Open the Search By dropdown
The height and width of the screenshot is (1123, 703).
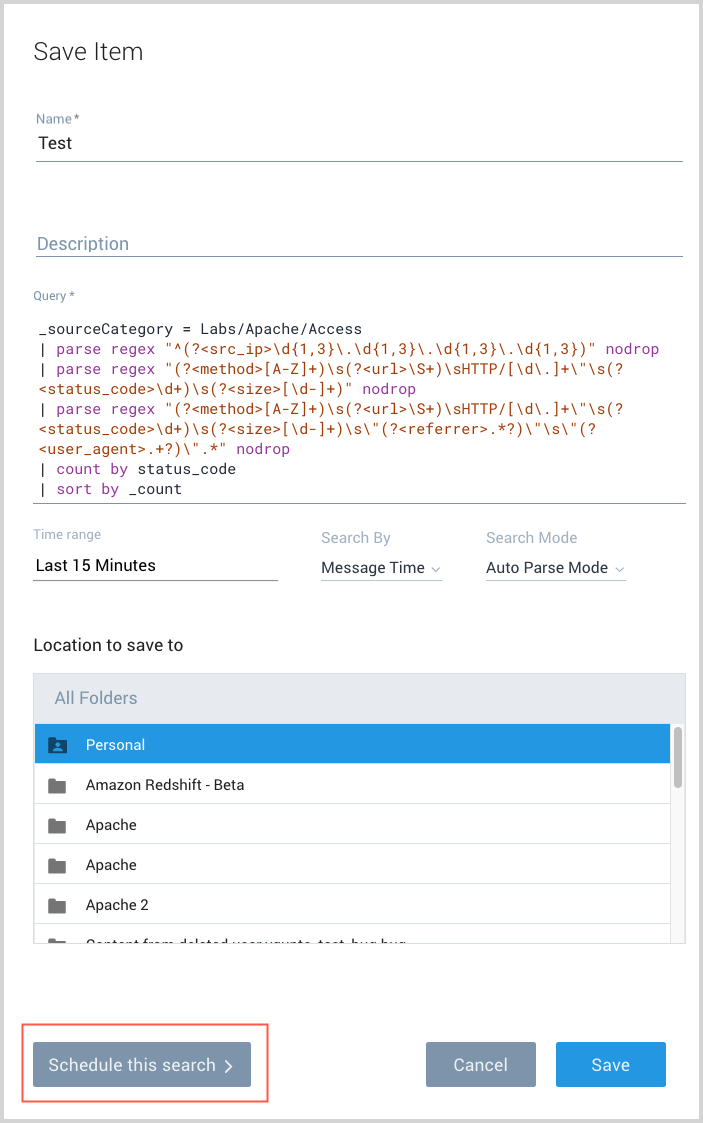click(x=380, y=568)
